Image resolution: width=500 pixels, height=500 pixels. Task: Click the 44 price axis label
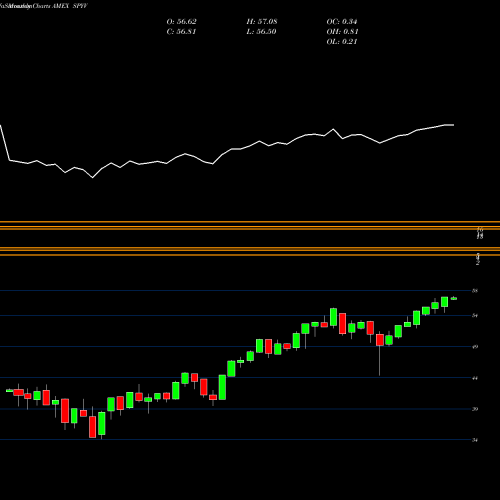475,378
